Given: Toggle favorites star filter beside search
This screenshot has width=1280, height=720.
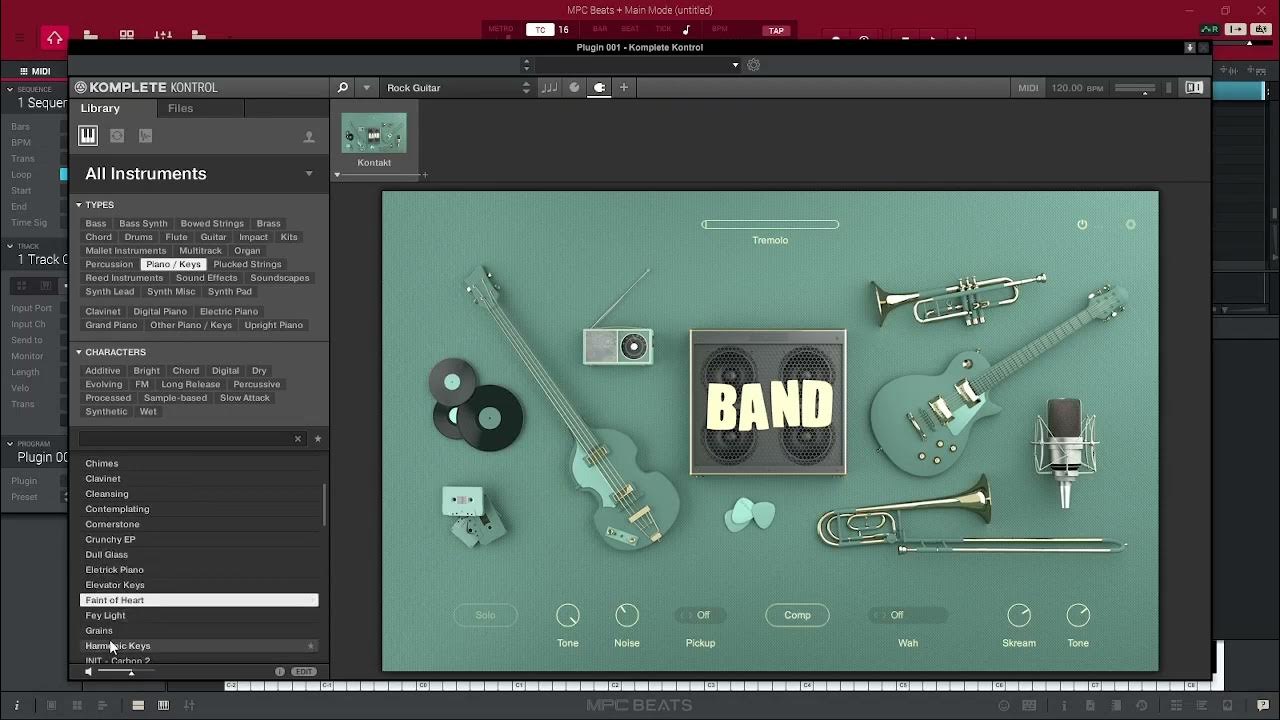Looking at the screenshot, I should [x=318, y=439].
